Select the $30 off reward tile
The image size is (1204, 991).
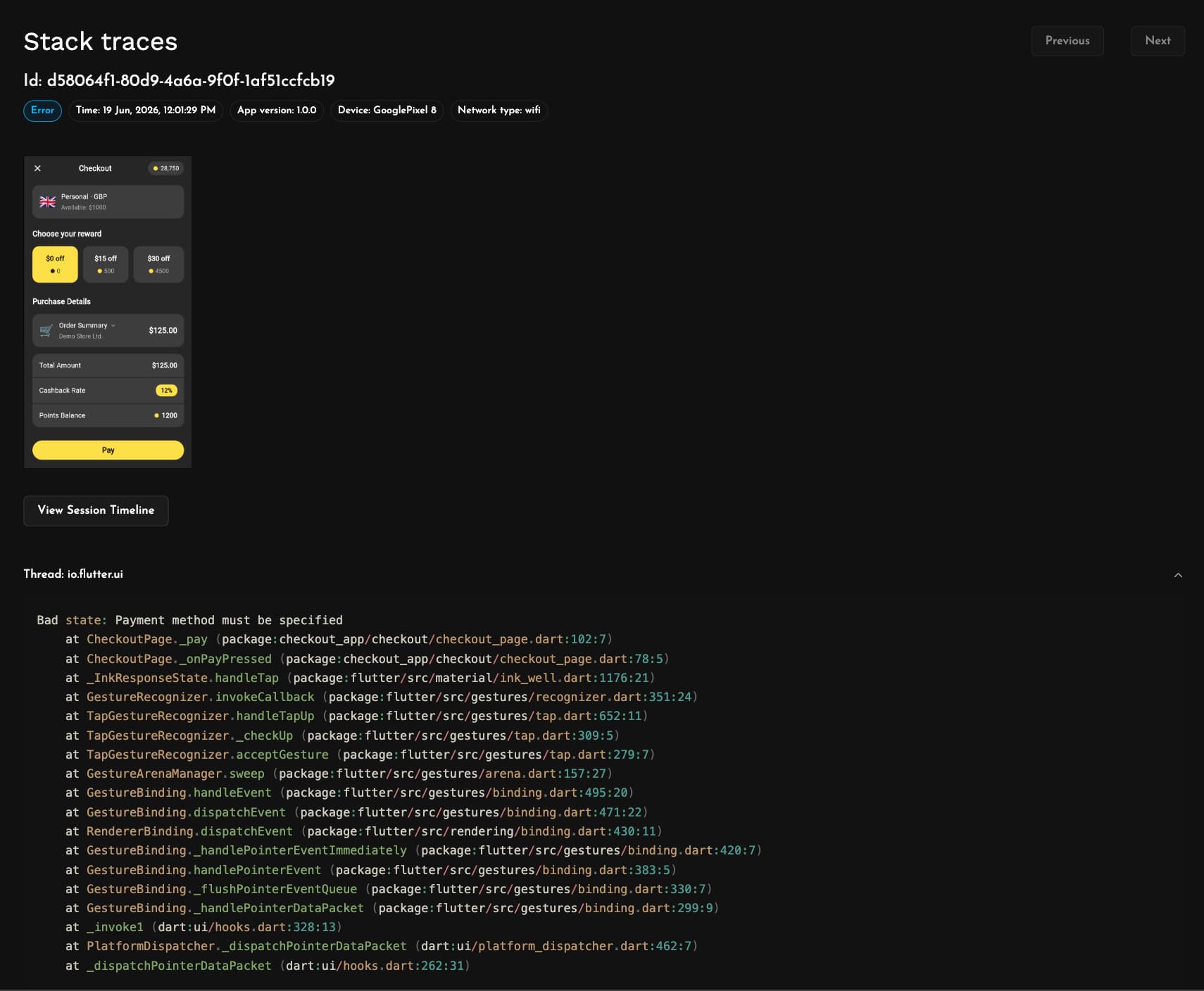158,264
